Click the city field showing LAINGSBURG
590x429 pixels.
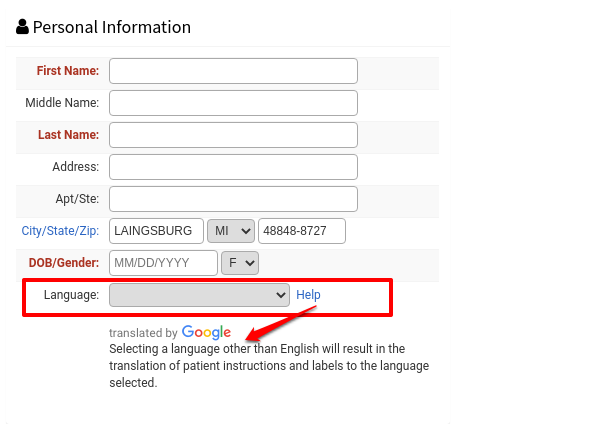[156, 231]
